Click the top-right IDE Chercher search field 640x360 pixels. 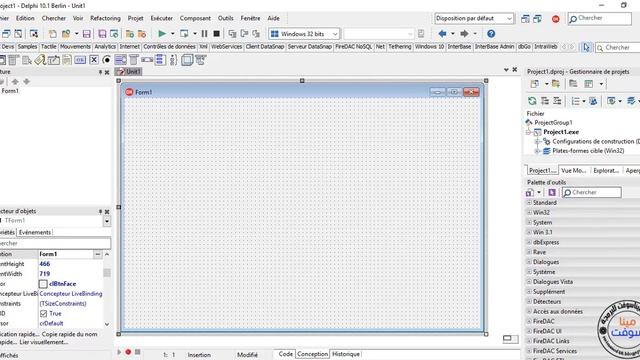point(600,18)
